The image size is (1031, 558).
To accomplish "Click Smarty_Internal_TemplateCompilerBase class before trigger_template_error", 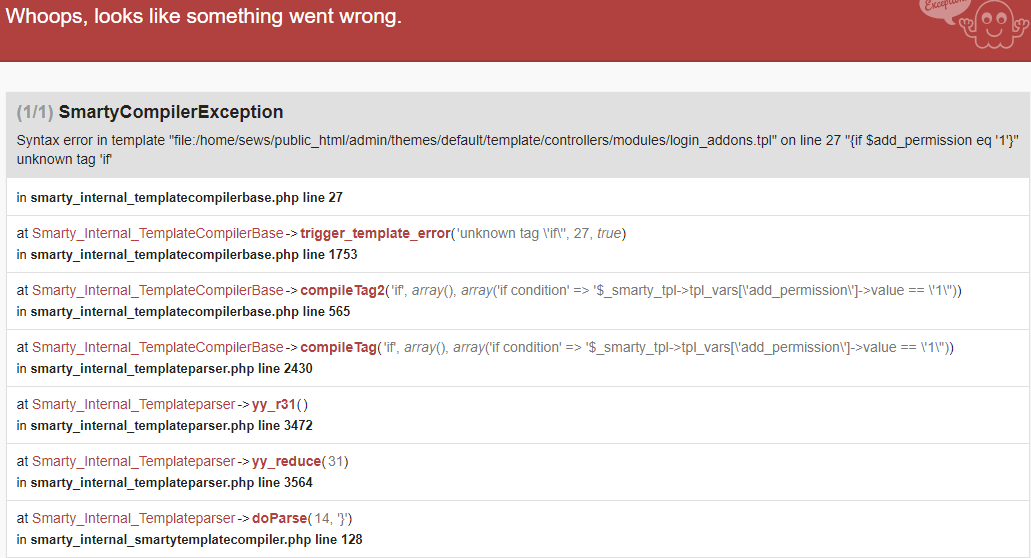I will [x=158, y=233].
